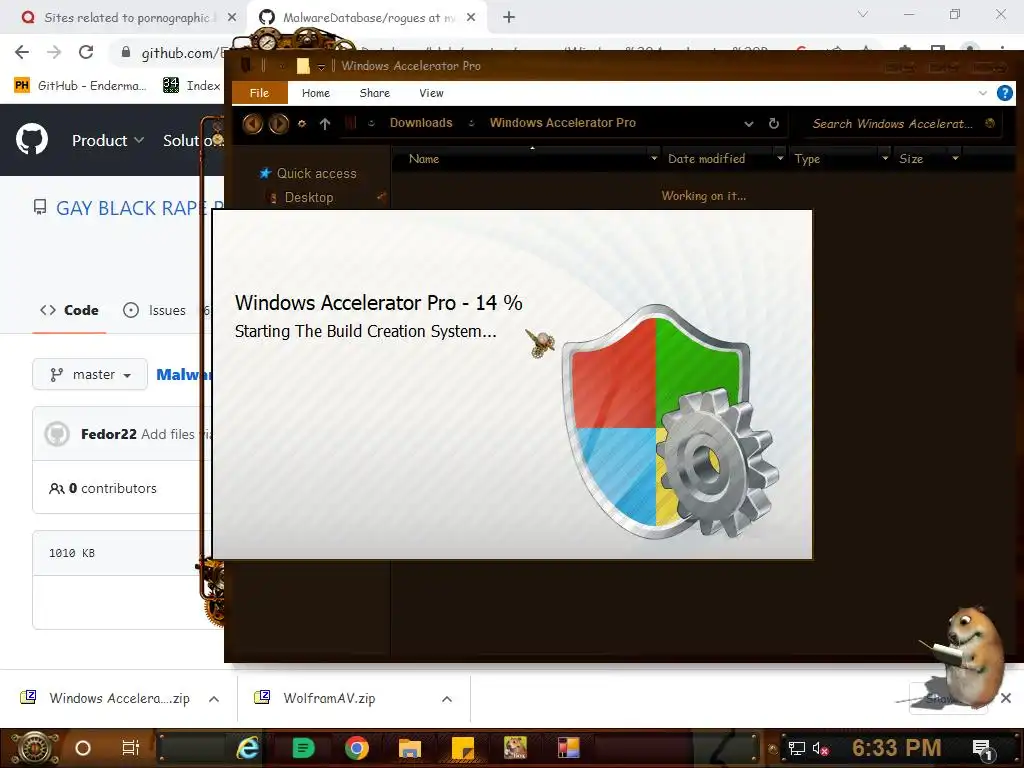The height and width of the screenshot is (768, 1024).
Task: Close the 'Sites related to pornographic' tab
Action: click(232, 18)
